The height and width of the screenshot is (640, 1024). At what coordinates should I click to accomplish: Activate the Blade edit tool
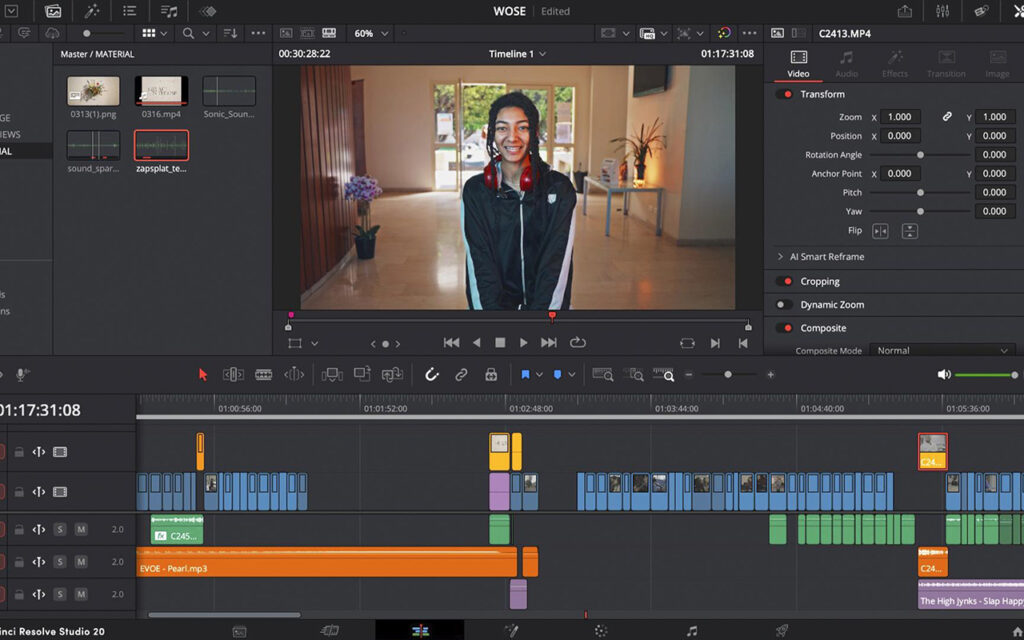[x=263, y=374]
